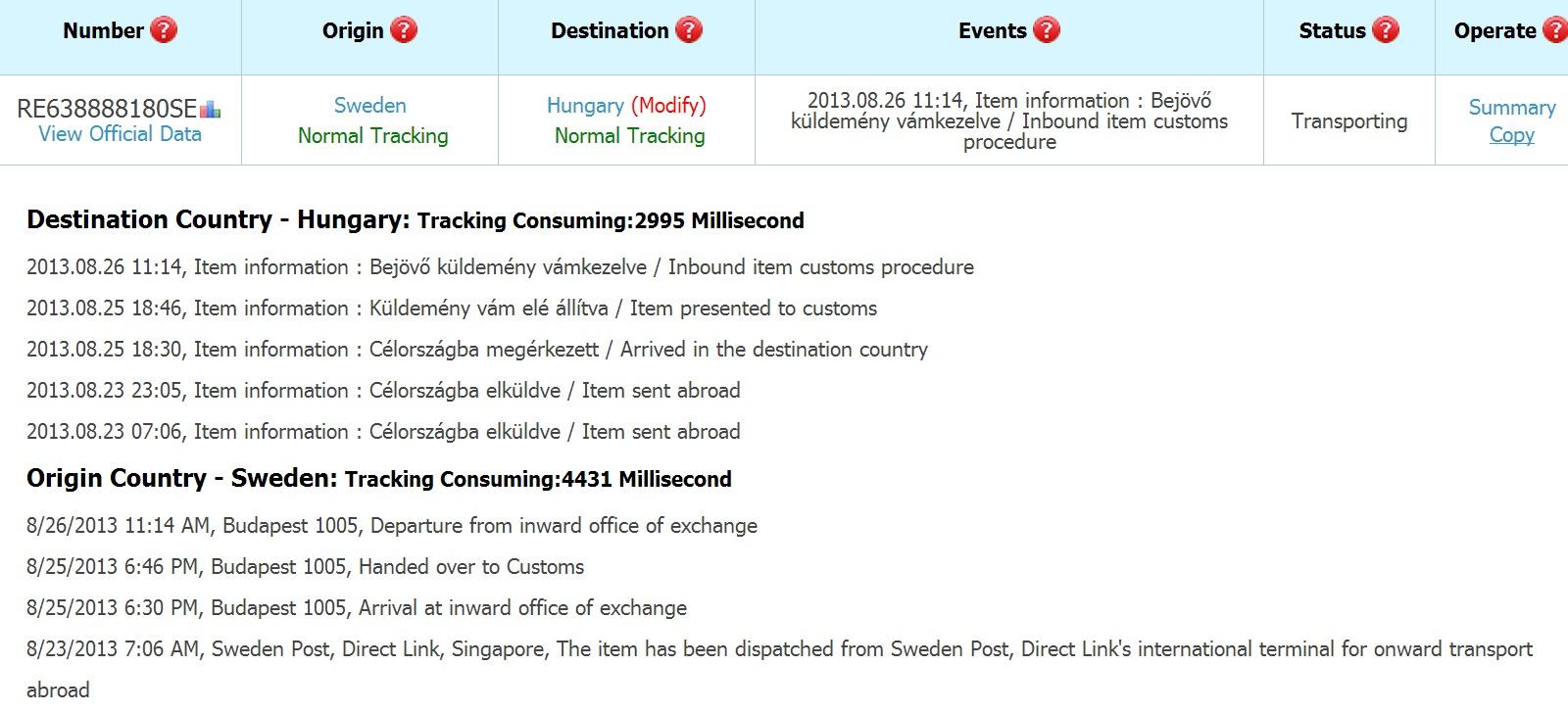Open the Sweden origin link
Image resolution: width=1568 pixels, height=713 pixels.
click(369, 105)
